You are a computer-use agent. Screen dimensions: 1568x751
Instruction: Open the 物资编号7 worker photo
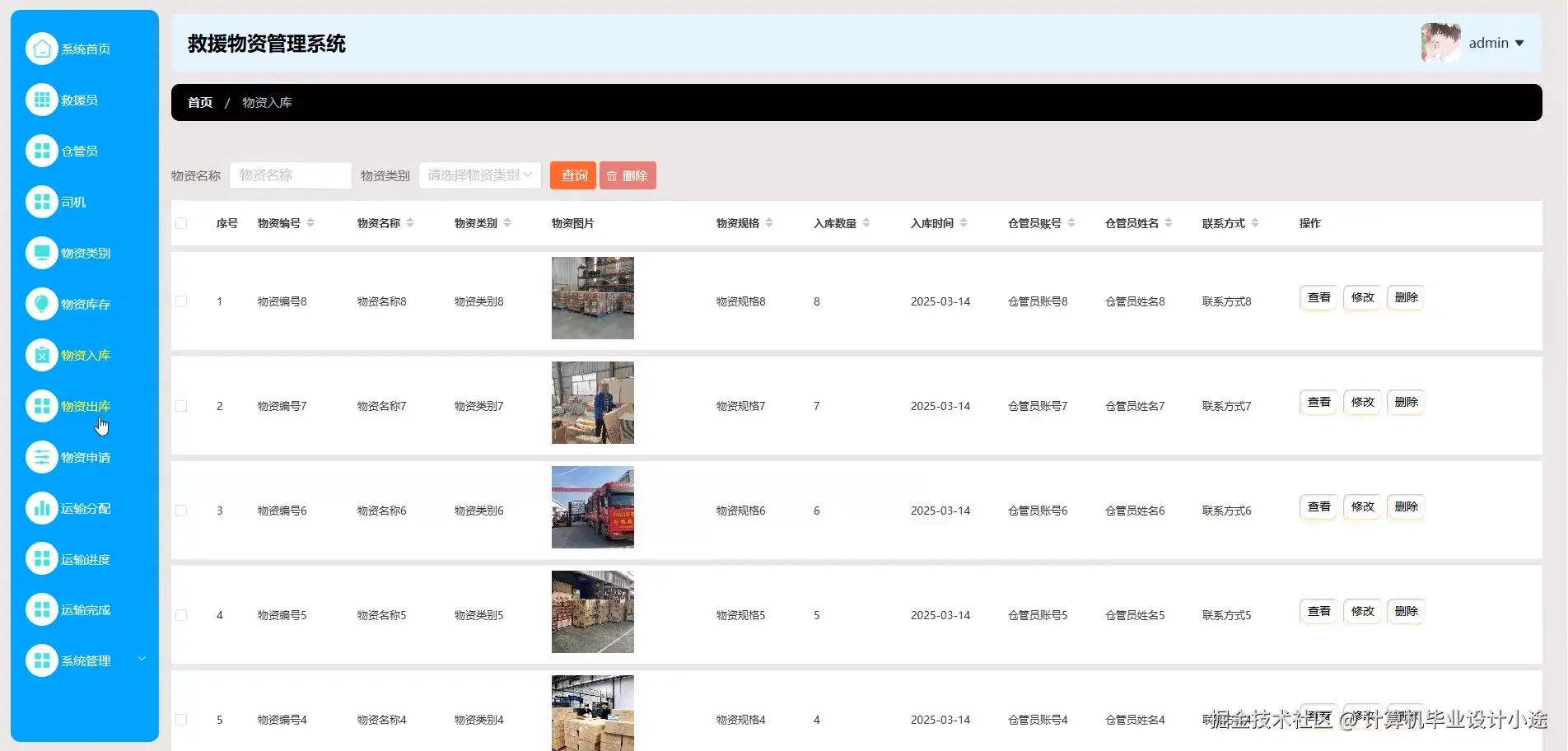[x=593, y=403]
